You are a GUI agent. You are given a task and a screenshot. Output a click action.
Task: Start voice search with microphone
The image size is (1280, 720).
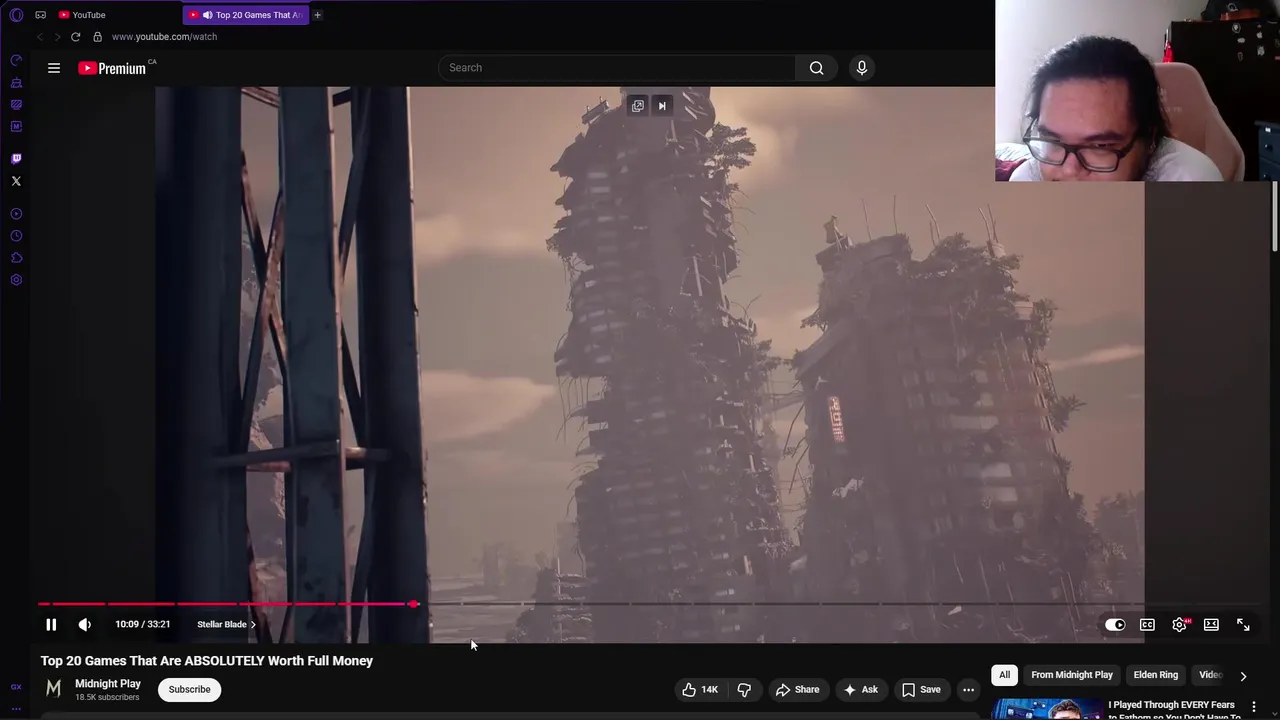point(862,68)
